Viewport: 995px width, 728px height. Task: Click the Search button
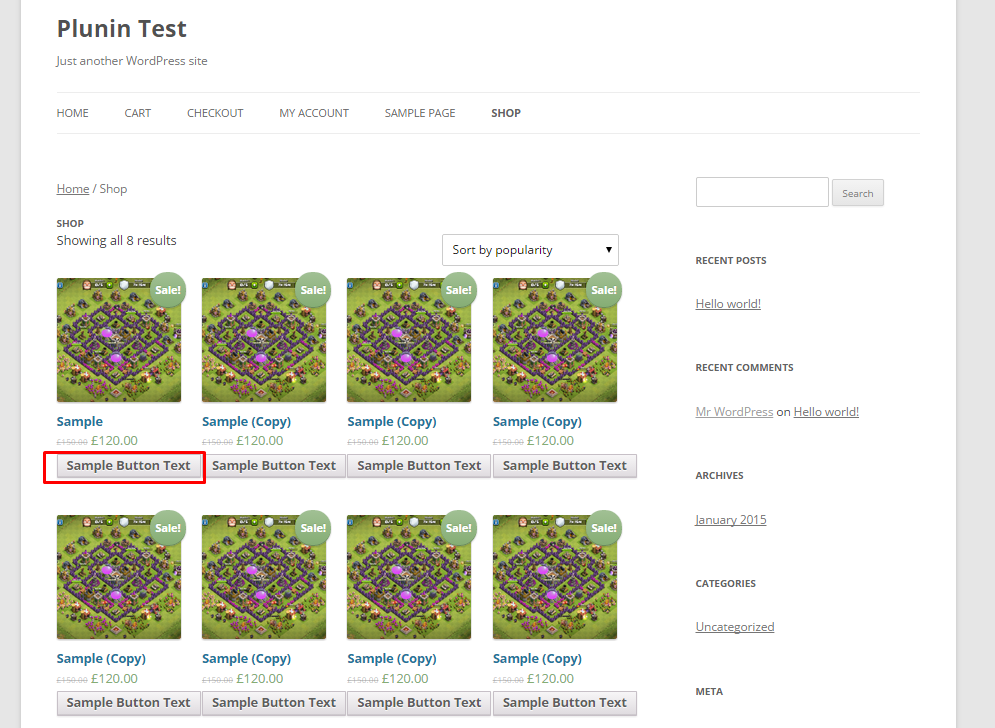[857, 193]
